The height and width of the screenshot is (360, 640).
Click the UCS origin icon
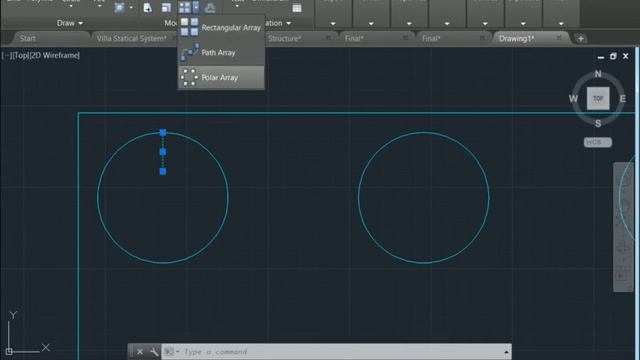pyautogui.click(x=9, y=351)
